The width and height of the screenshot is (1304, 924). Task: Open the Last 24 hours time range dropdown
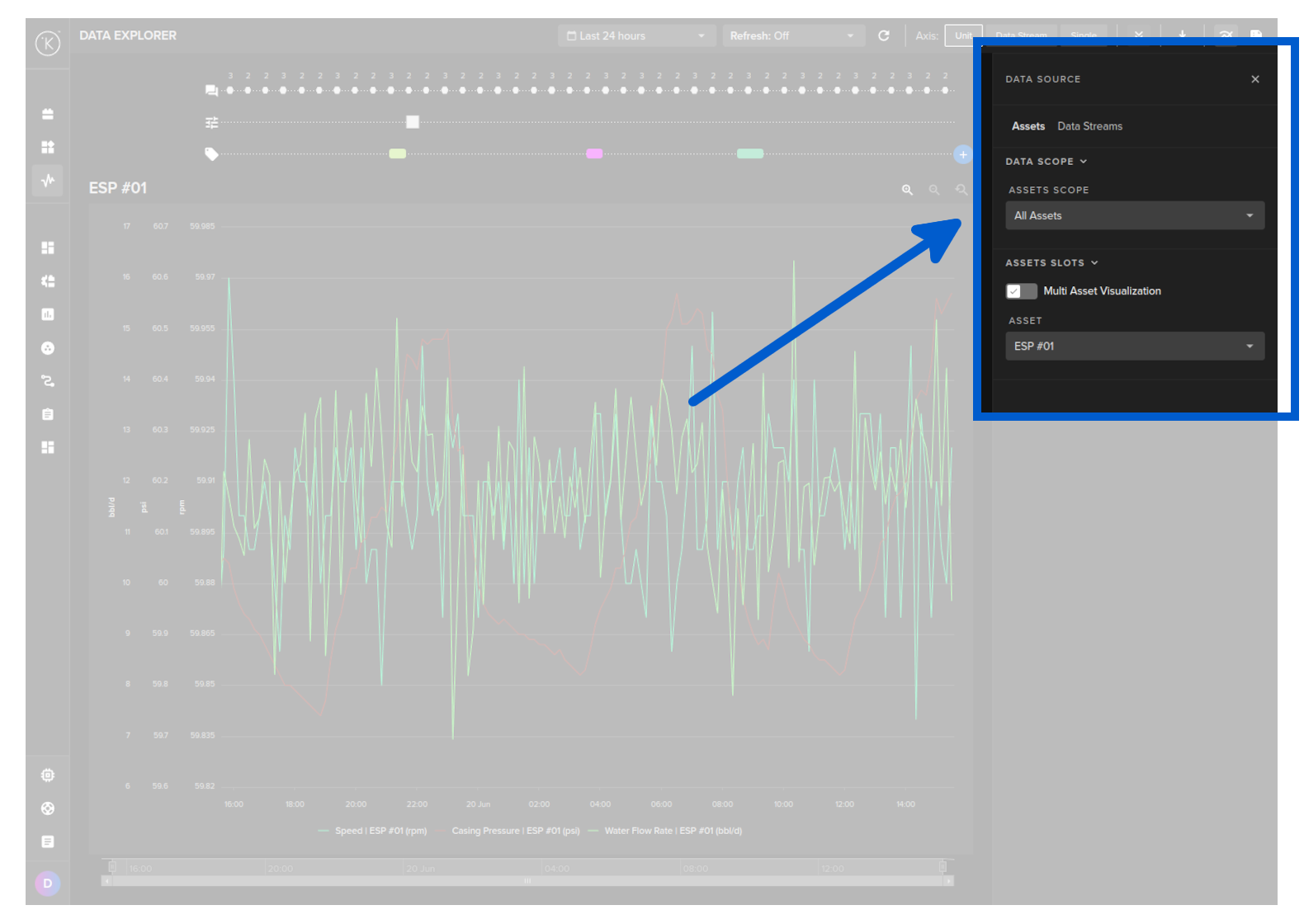(635, 35)
